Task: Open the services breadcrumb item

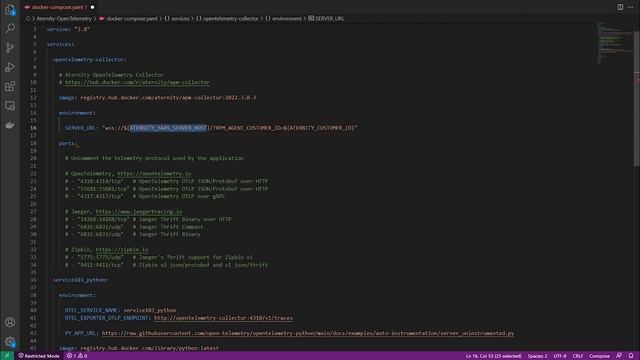Action: coord(177,19)
